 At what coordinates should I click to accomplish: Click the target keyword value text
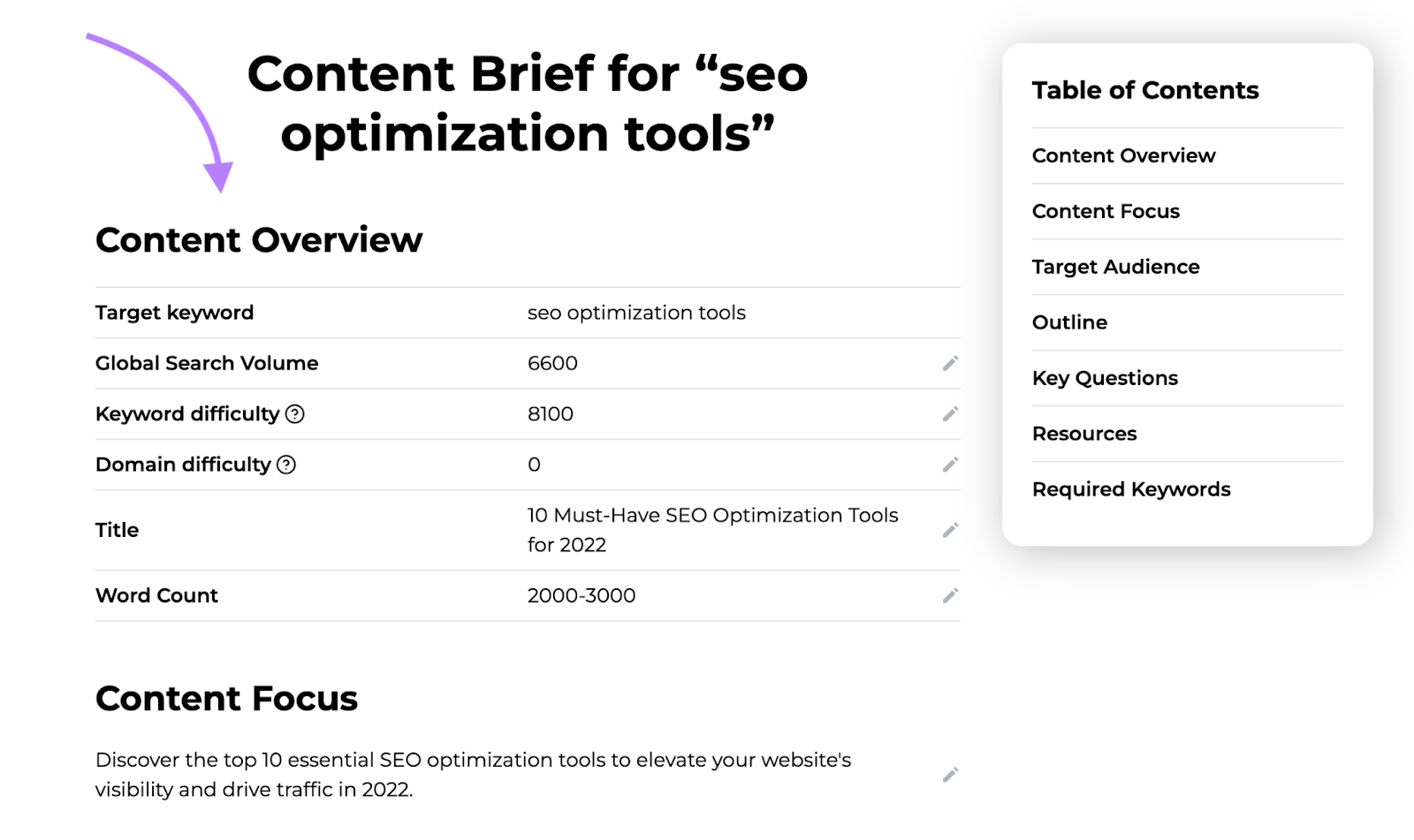click(x=636, y=313)
